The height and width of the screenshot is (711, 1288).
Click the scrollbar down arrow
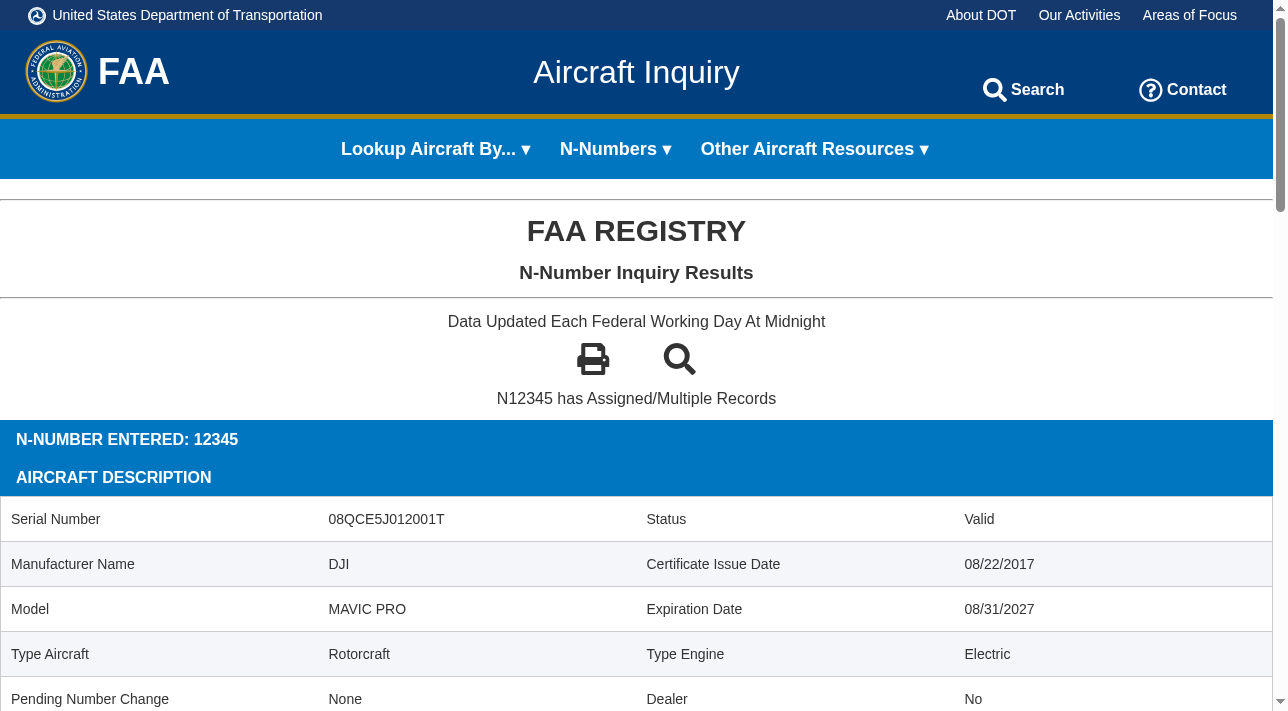tap(1280, 702)
